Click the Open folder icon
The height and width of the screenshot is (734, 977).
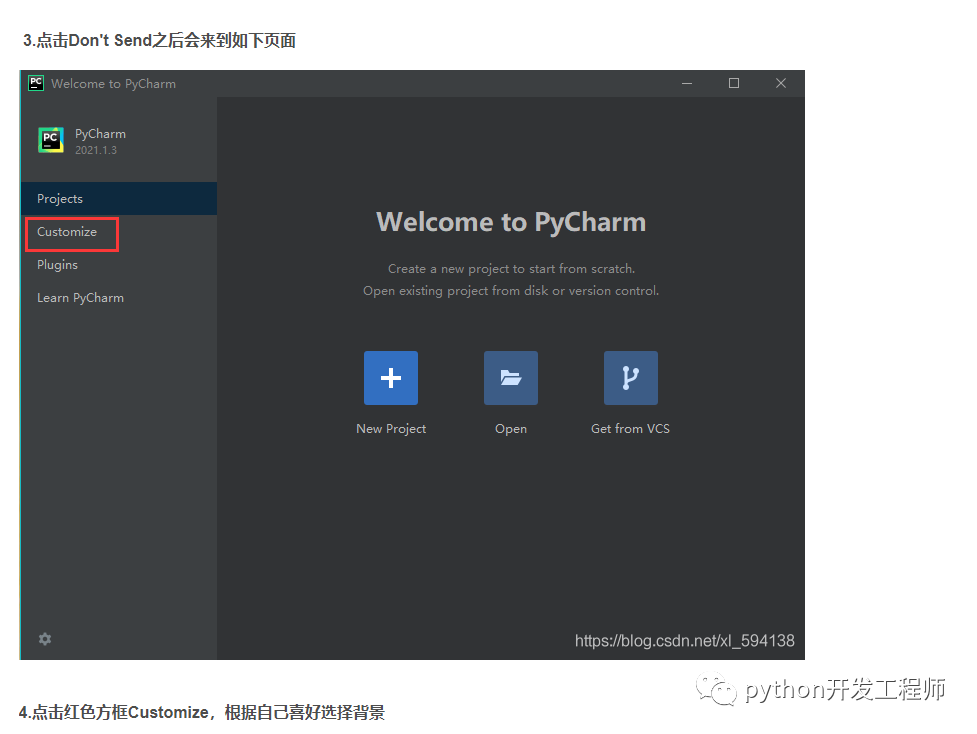(x=510, y=378)
